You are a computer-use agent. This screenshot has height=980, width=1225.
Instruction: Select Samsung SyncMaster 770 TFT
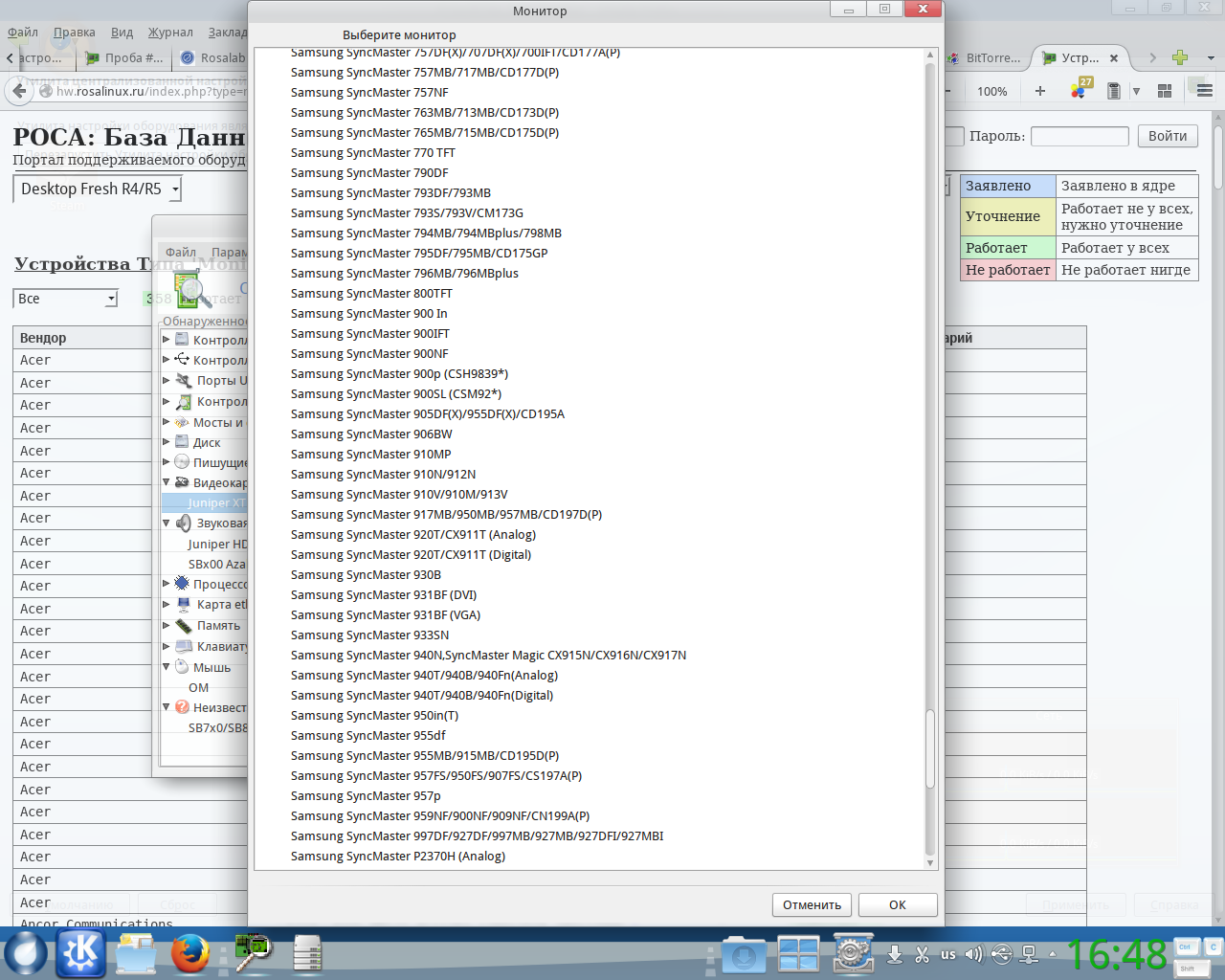click(373, 153)
